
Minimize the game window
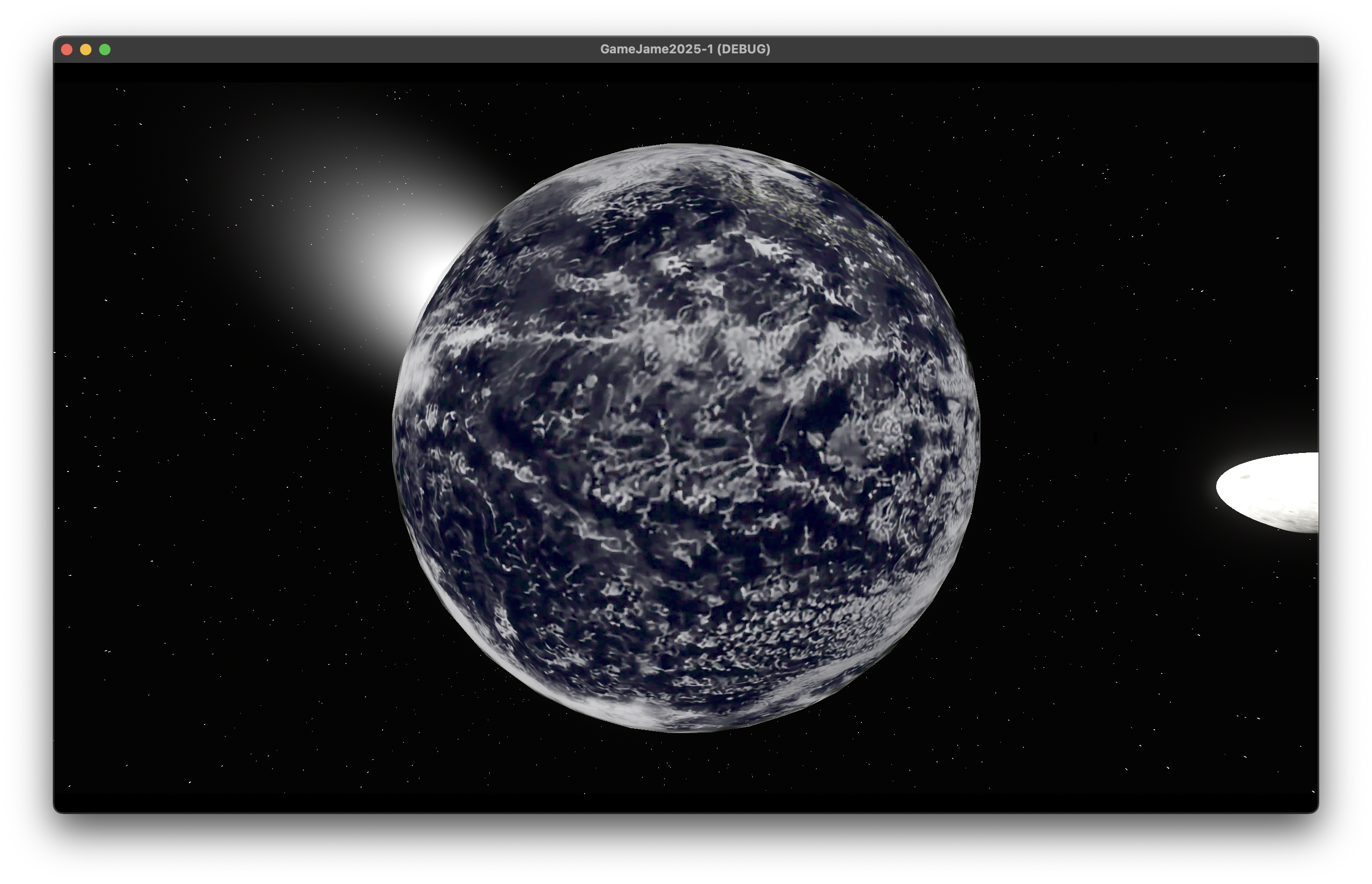coord(86,50)
